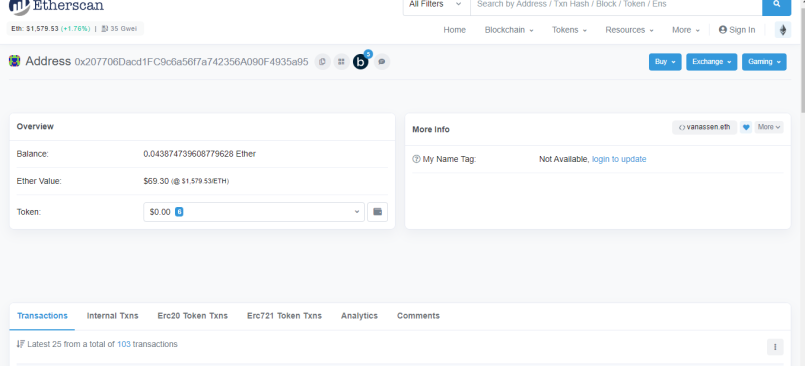Click the sort icon before Latest 25

tap(21, 344)
